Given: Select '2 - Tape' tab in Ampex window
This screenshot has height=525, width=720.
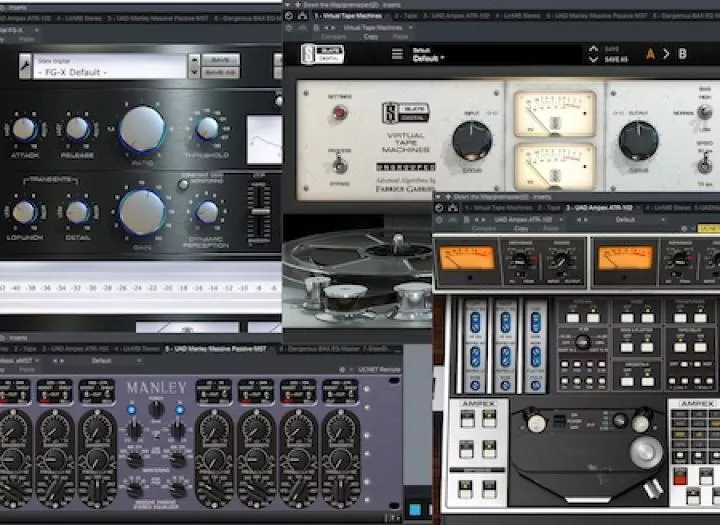Looking at the screenshot, I should point(548,208).
